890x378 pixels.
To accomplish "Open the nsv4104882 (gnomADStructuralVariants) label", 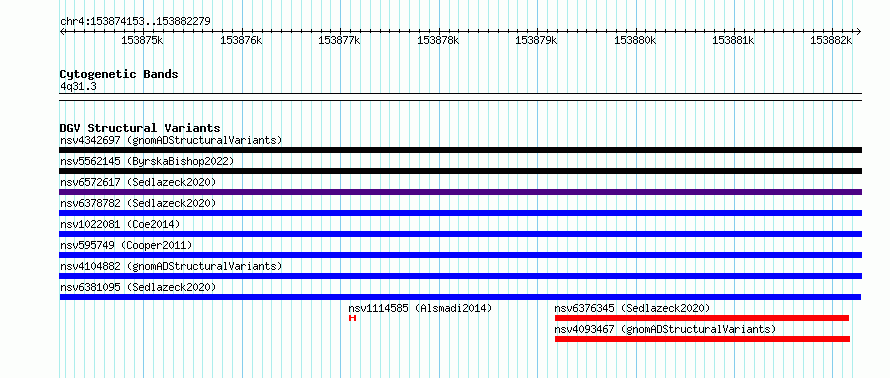I will coord(171,266).
